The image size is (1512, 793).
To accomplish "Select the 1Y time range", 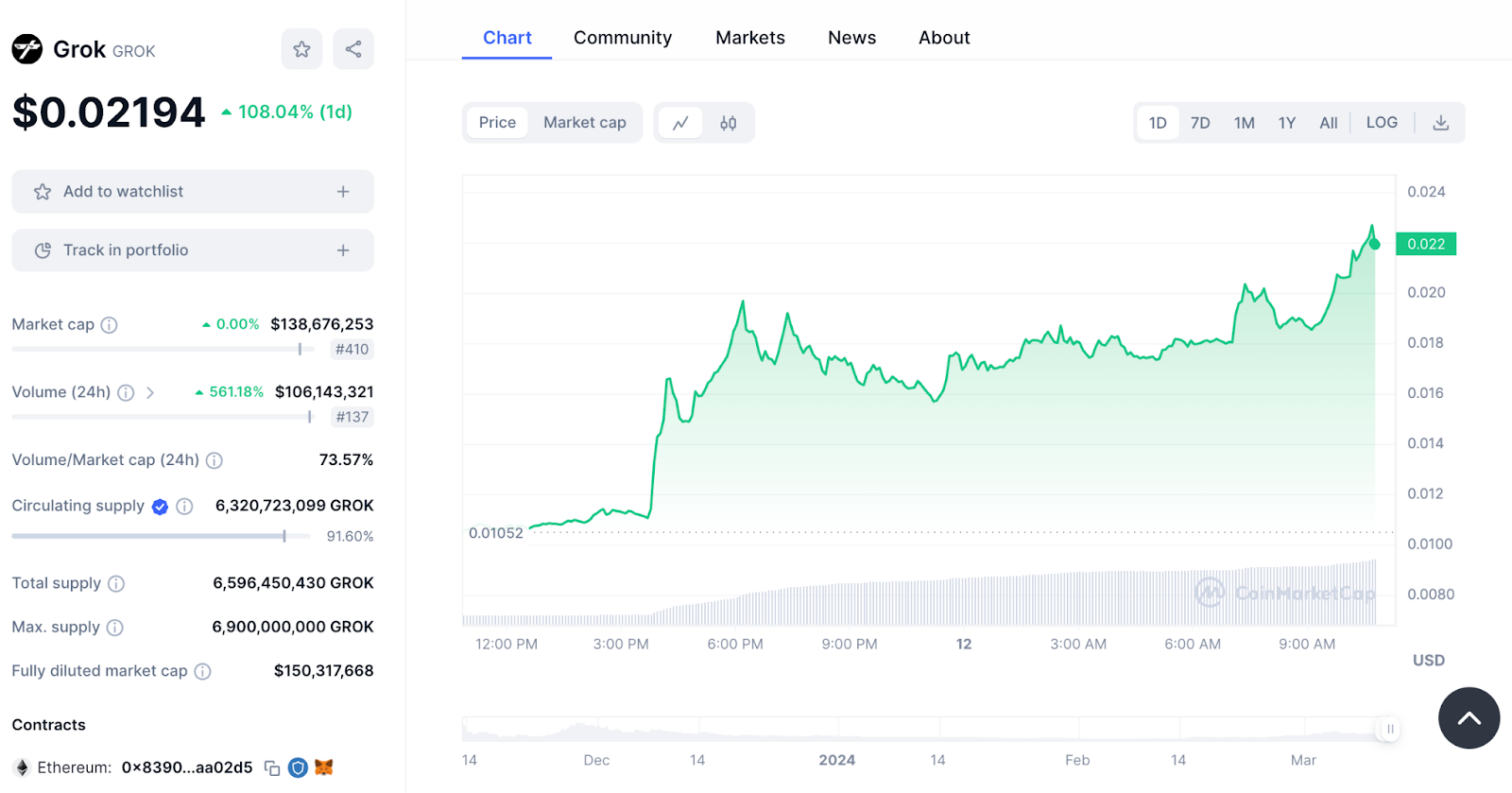I will point(1286,123).
